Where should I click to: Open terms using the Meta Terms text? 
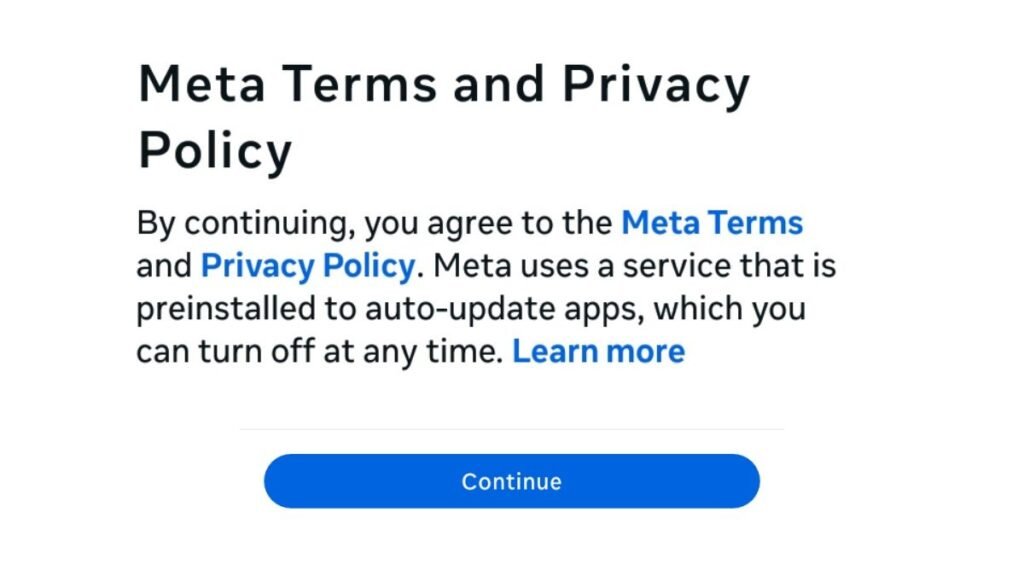(x=712, y=223)
